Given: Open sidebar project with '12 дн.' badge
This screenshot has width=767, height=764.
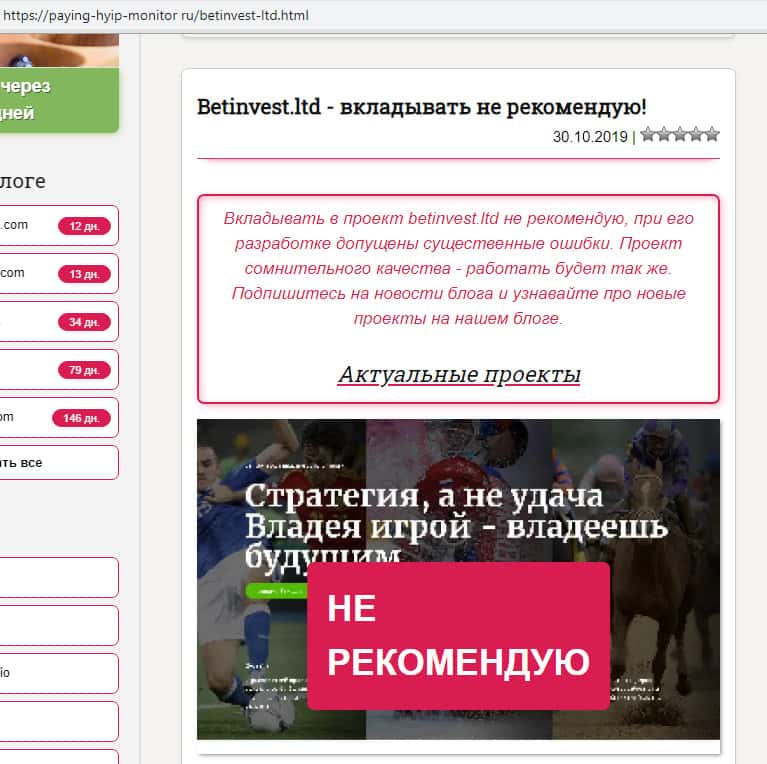Looking at the screenshot, I should 59,225.
